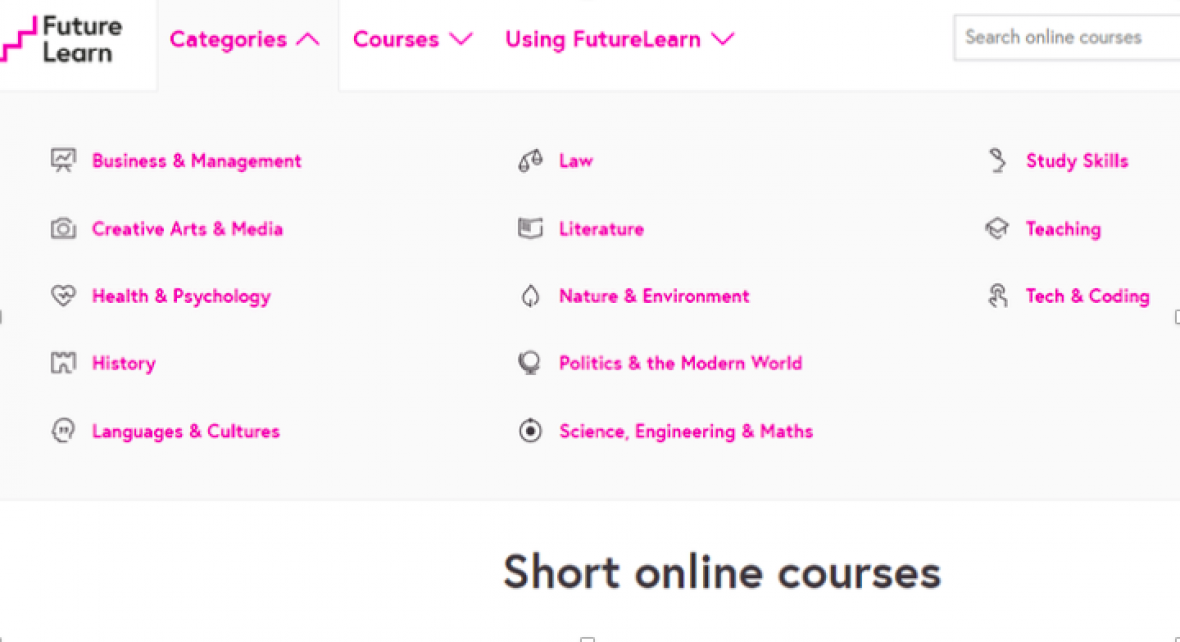
Task: Click the camera icon for Creative Arts & Media
Action: pos(63,228)
